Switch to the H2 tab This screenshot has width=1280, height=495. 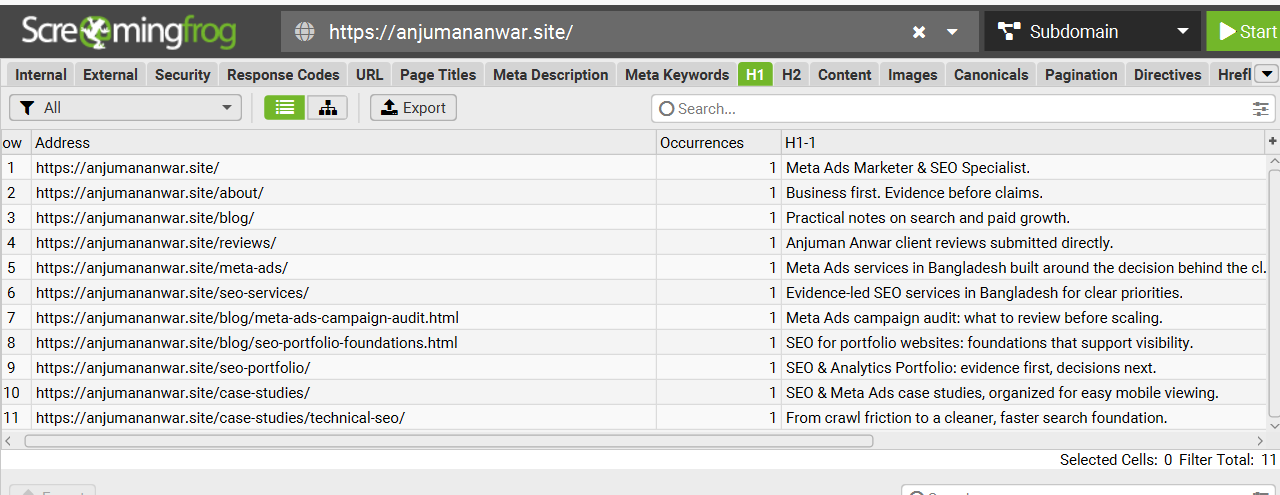click(791, 74)
